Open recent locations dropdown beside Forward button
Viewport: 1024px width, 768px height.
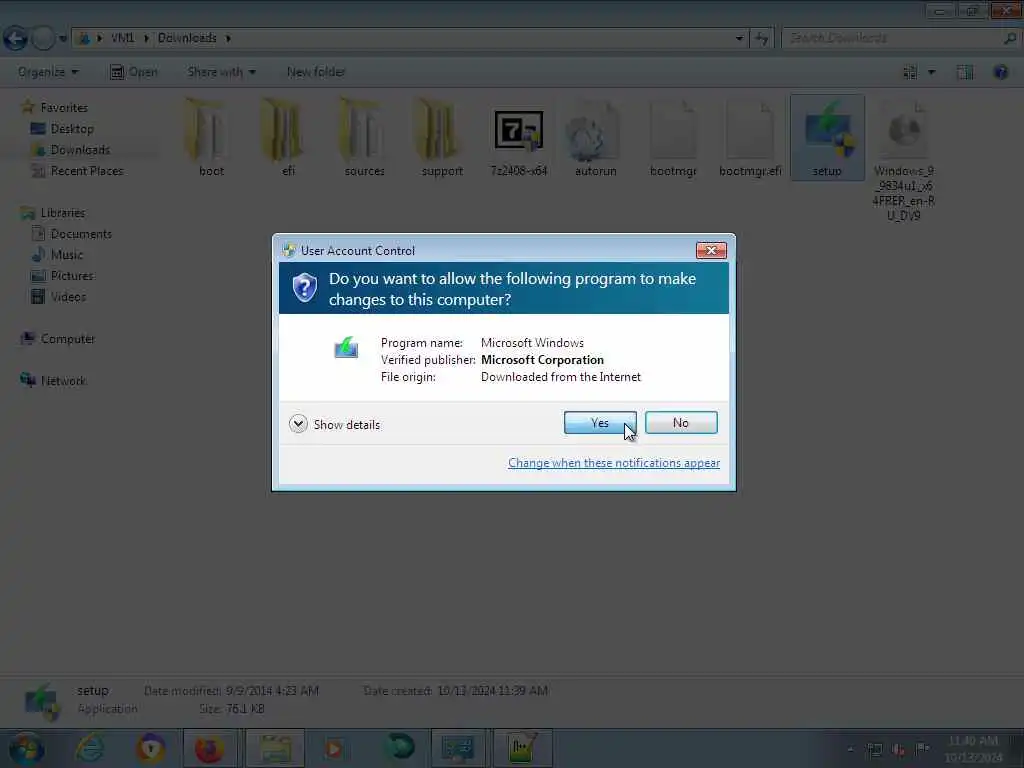click(x=63, y=39)
